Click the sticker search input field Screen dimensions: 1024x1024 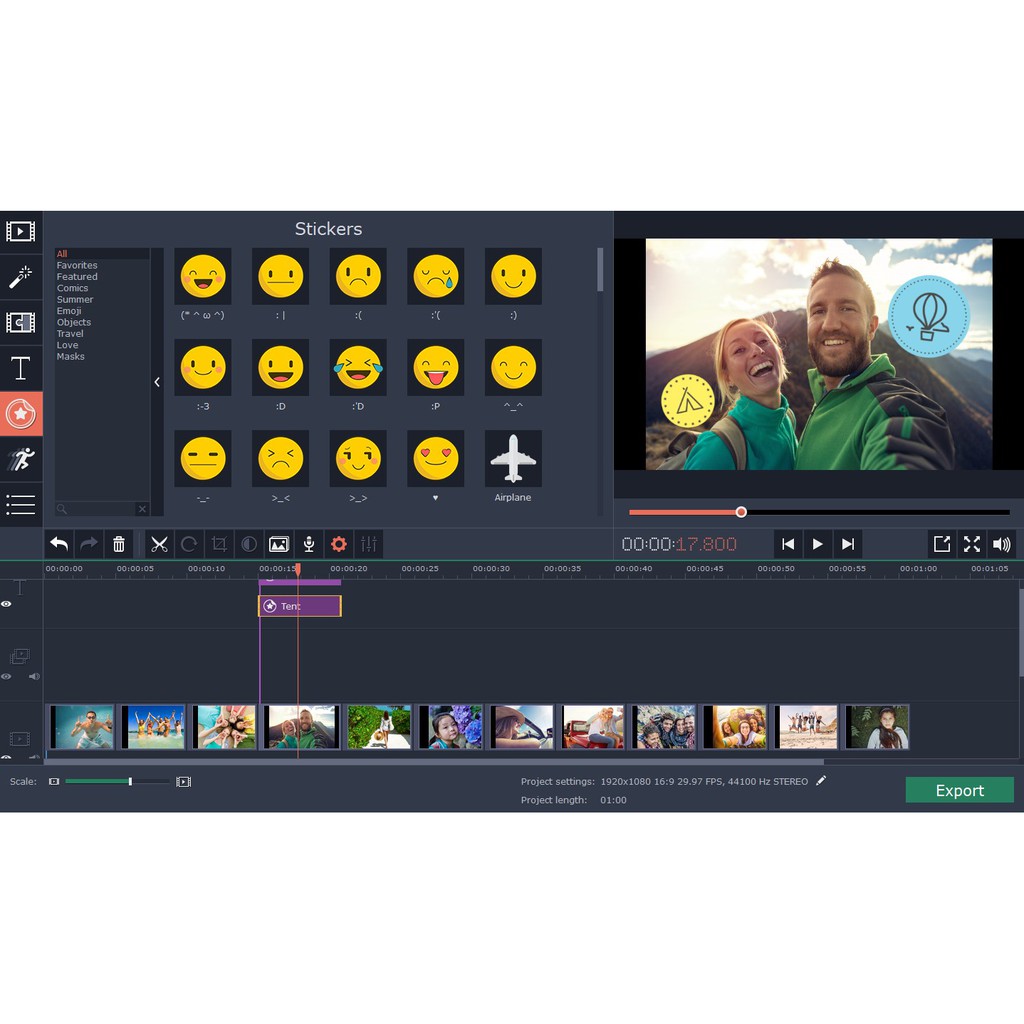coord(95,509)
